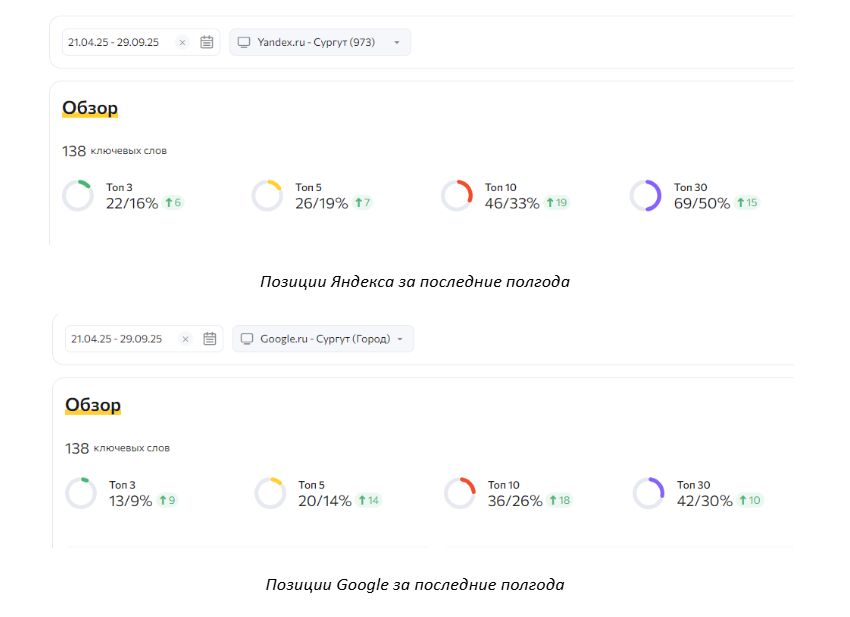
Task: Click the dropdown arrow after Yandex.ru - Сургут (973)
Action: tap(397, 42)
